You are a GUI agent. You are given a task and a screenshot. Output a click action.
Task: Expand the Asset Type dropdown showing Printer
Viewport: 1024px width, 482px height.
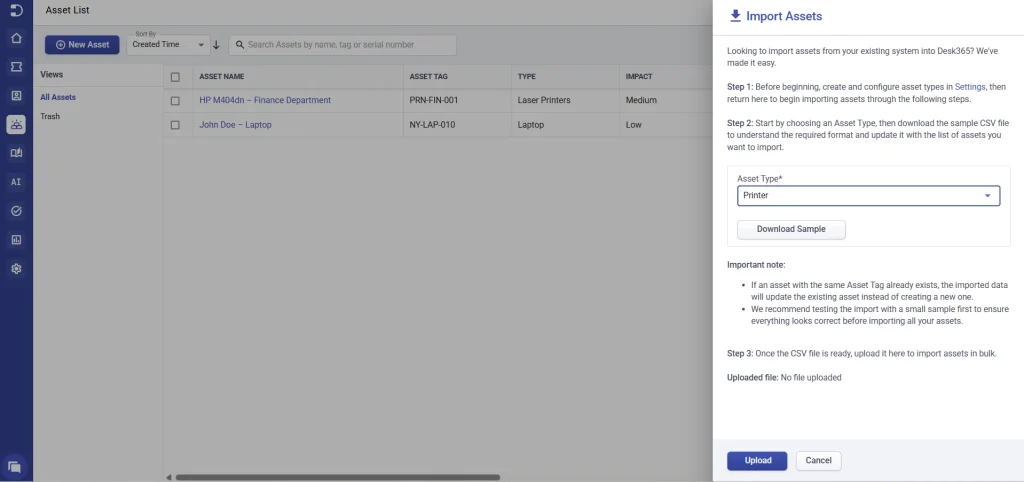pos(867,196)
